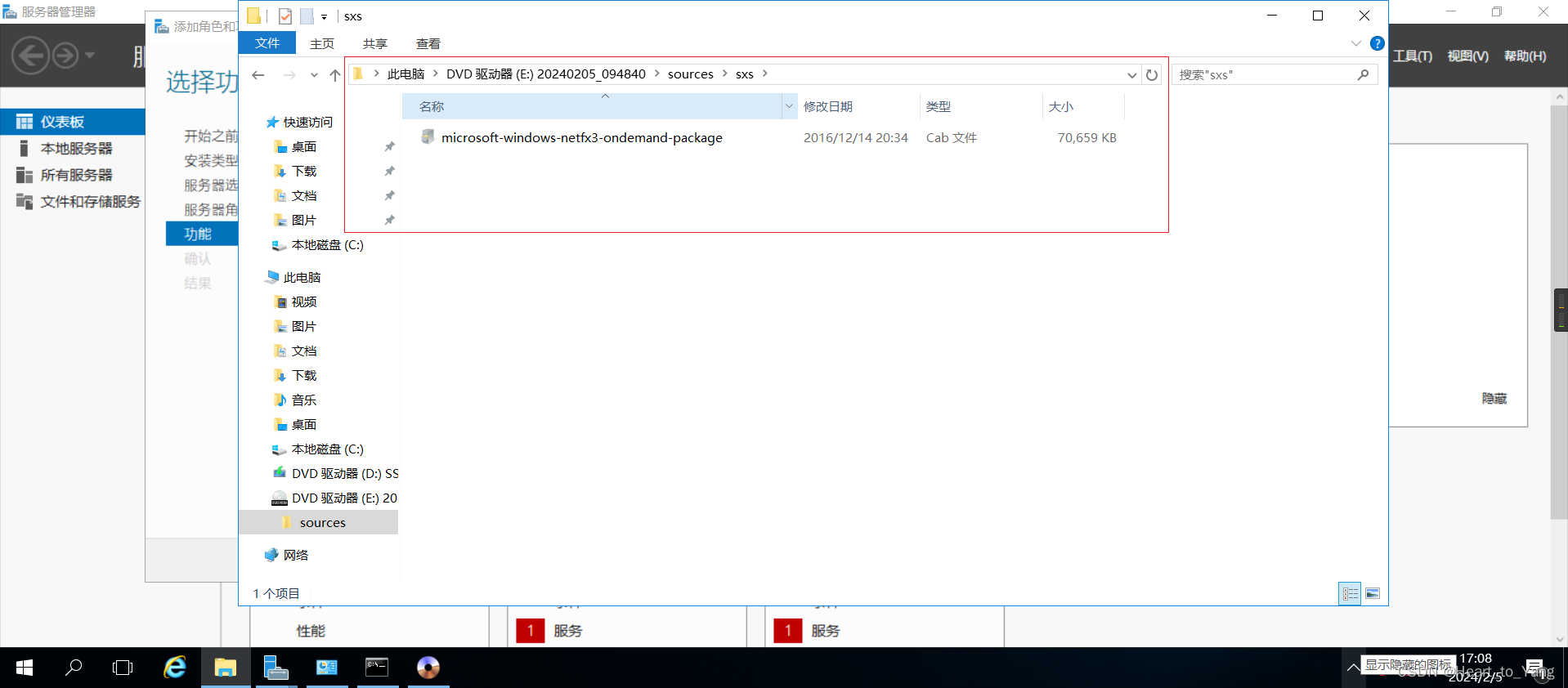Image resolution: width=1568 pixels, height=688 pixels.
Task: Open 网络 in the navigation pane
Action: 295,556
